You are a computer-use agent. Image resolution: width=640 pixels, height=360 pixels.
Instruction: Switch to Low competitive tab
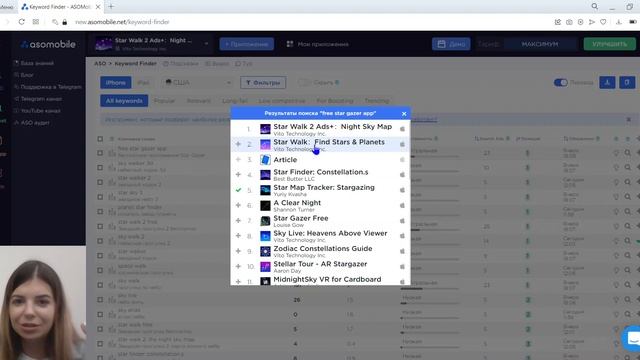(282, 101)
